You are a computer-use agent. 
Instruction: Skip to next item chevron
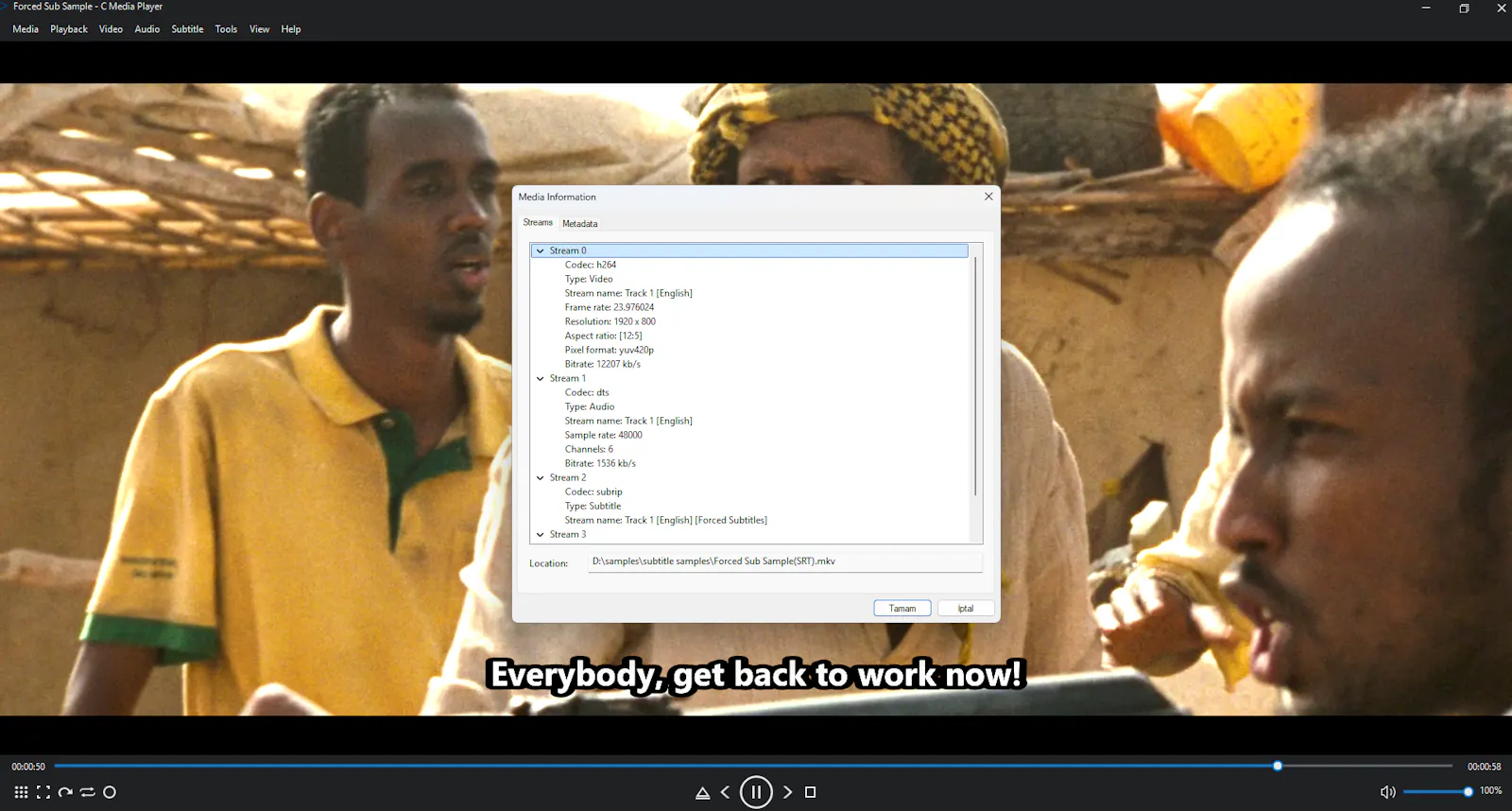pos(787,792)
